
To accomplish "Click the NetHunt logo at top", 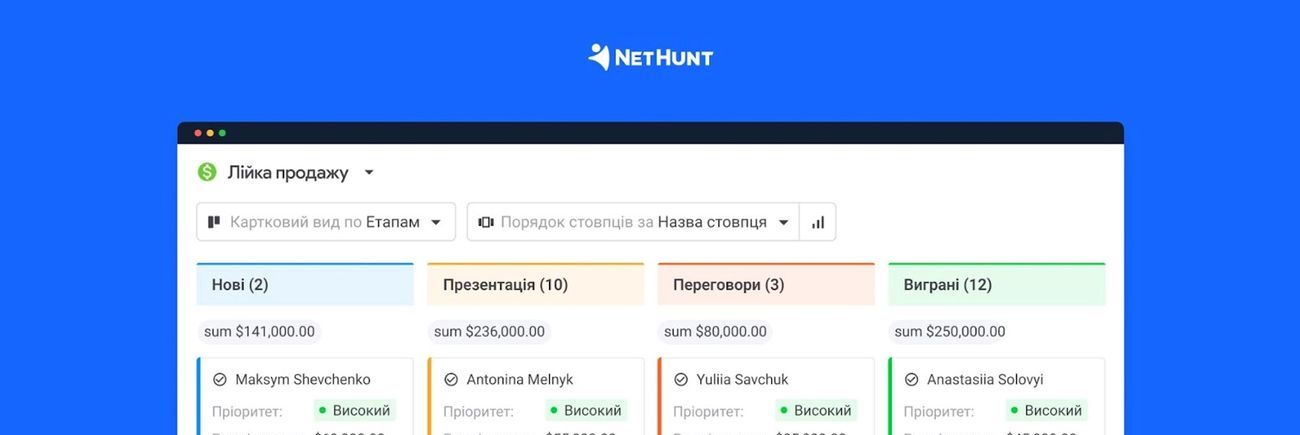I will click(x=650, y=57).
